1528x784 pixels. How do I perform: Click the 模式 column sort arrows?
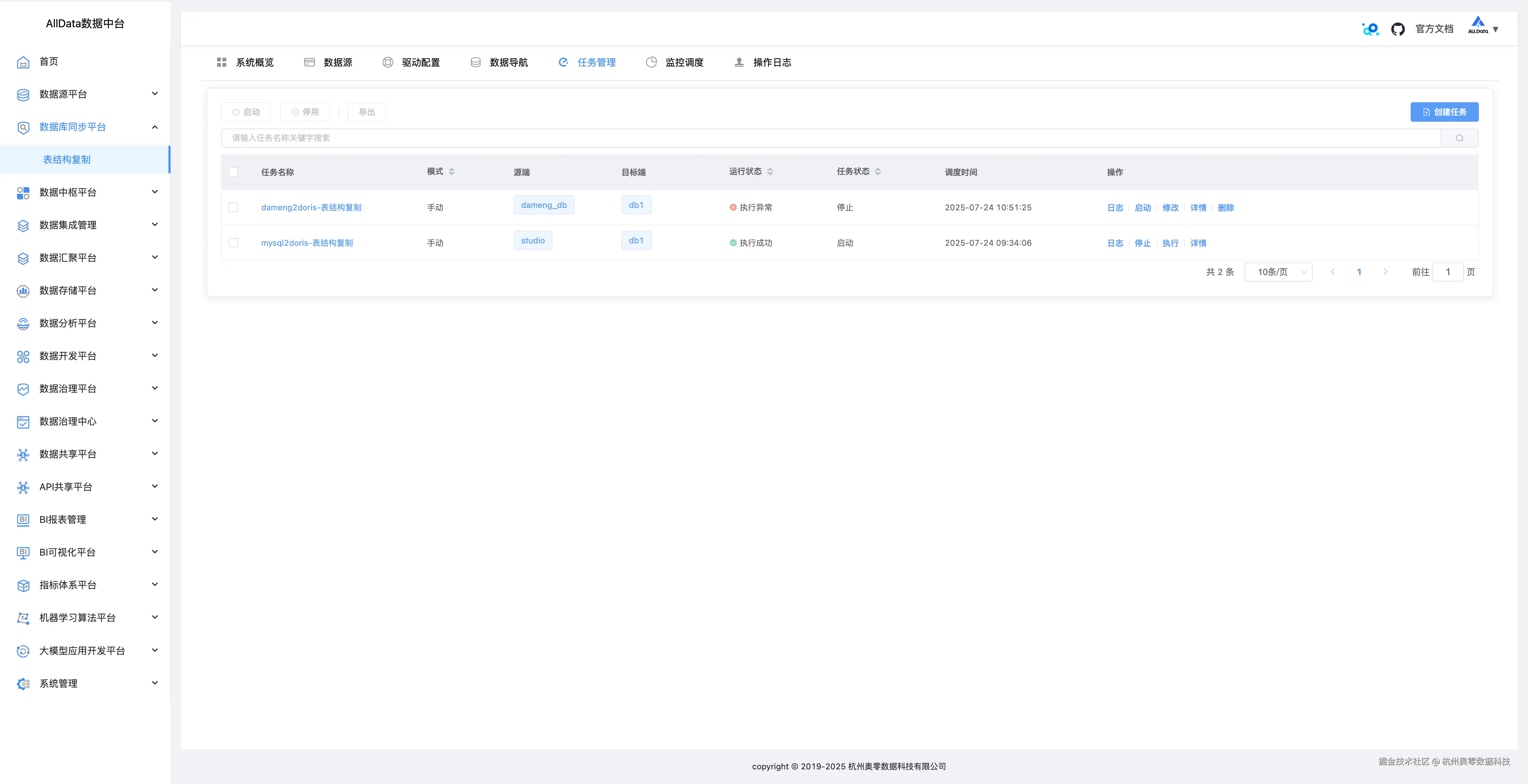[451, 171]
